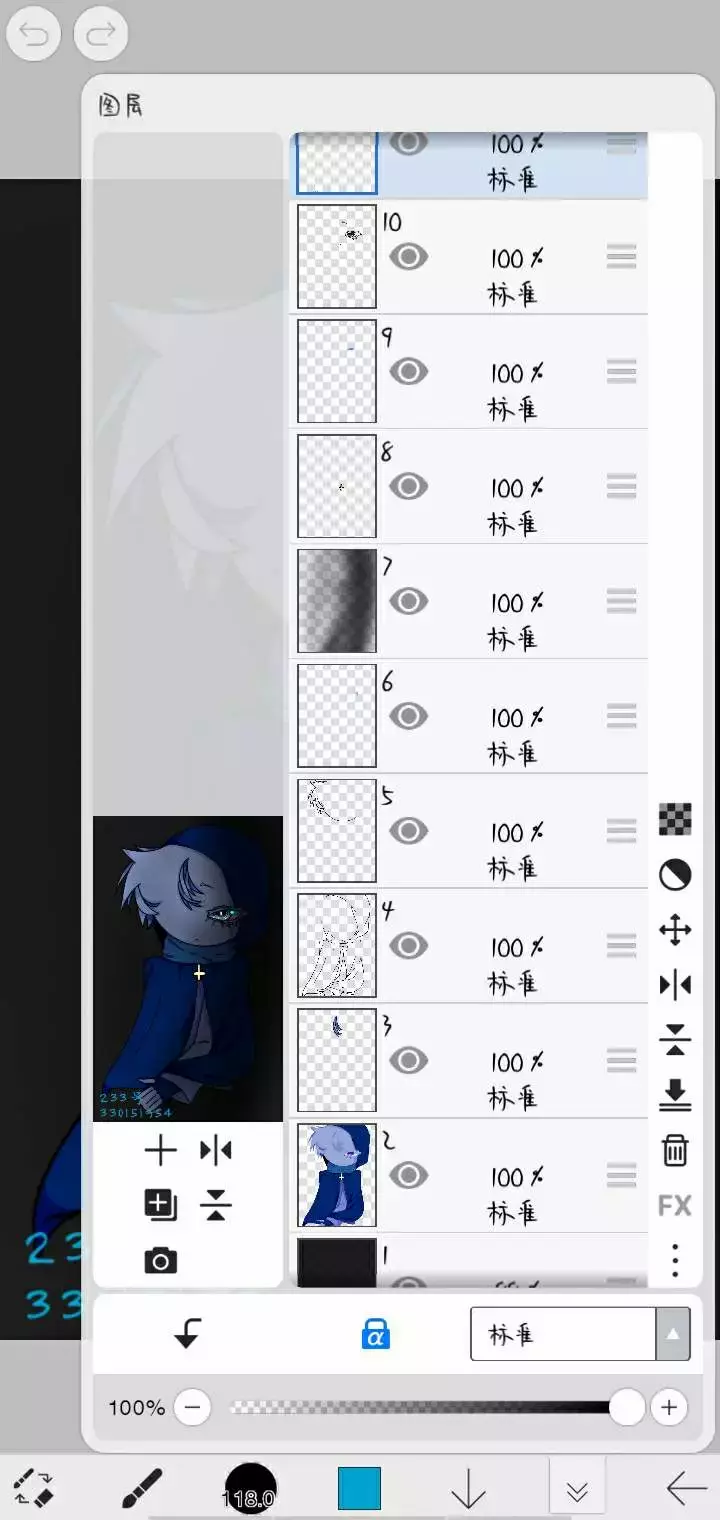This screenshot has width=720, height=1520.
Task: Click the undo arrow button
Action: [x=34, y=37]
